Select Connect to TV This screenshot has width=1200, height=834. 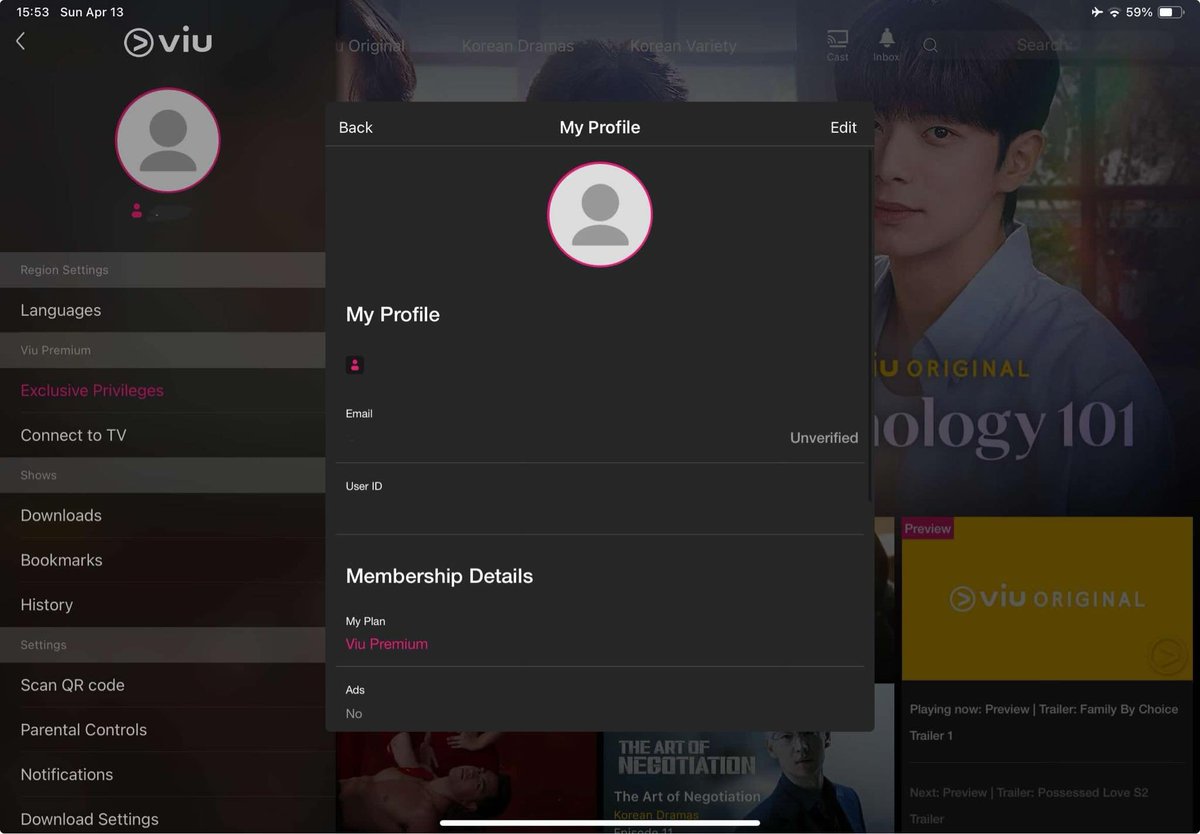click(x=162, y=435)
